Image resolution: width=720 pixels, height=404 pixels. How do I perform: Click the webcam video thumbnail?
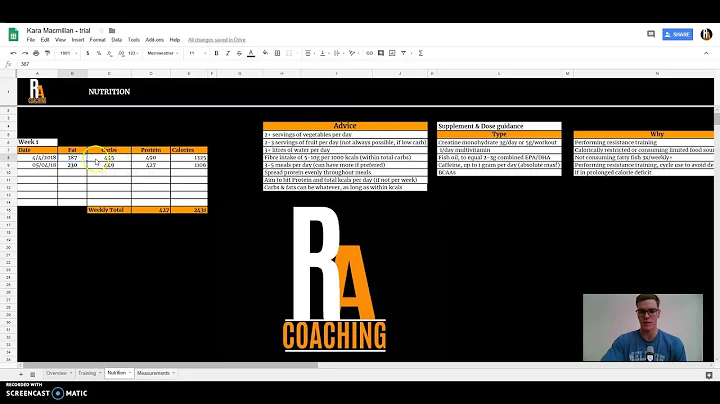[643, 327]
